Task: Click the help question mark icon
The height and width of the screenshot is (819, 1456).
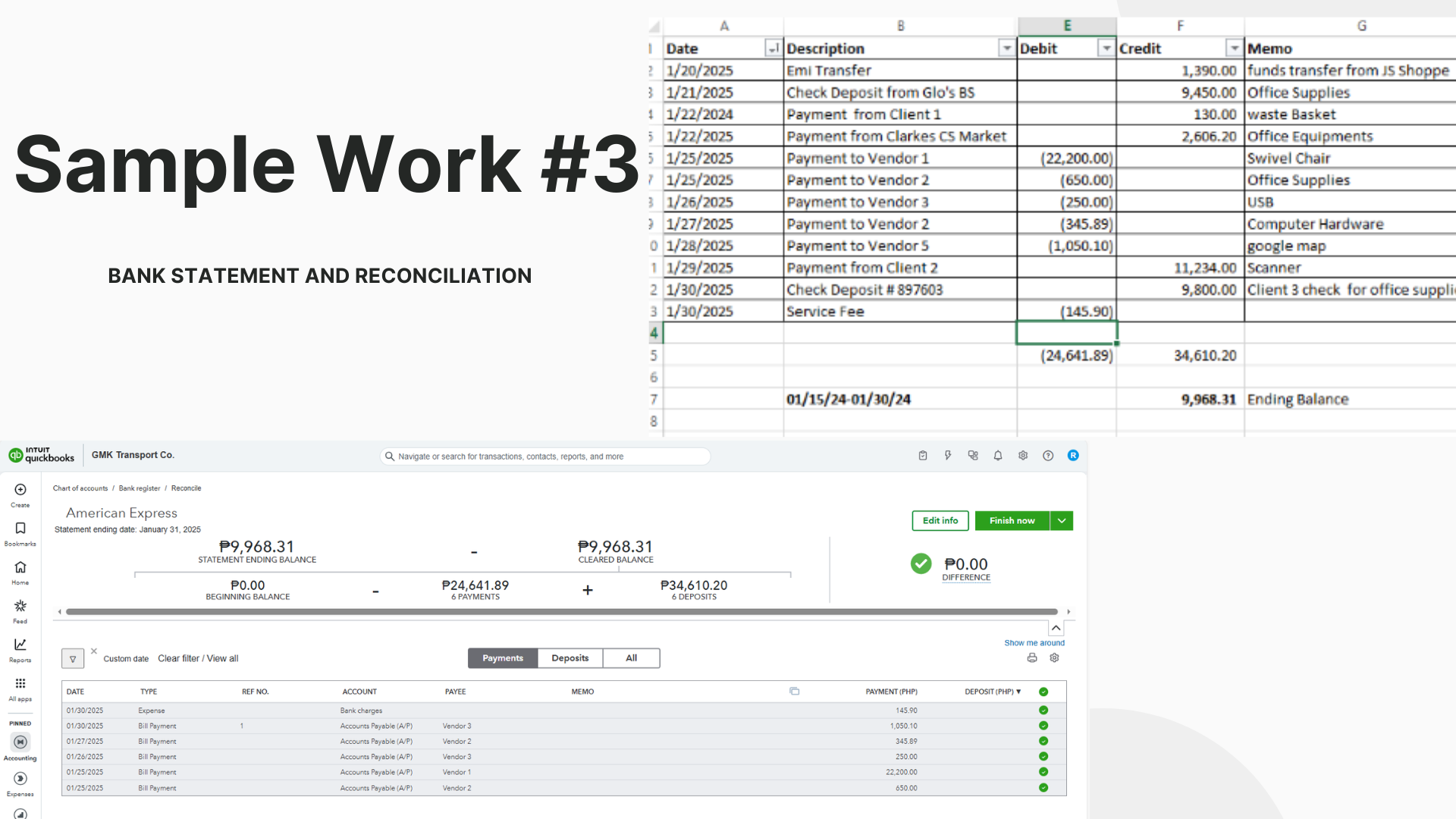Action: (x=1048, y=456)
